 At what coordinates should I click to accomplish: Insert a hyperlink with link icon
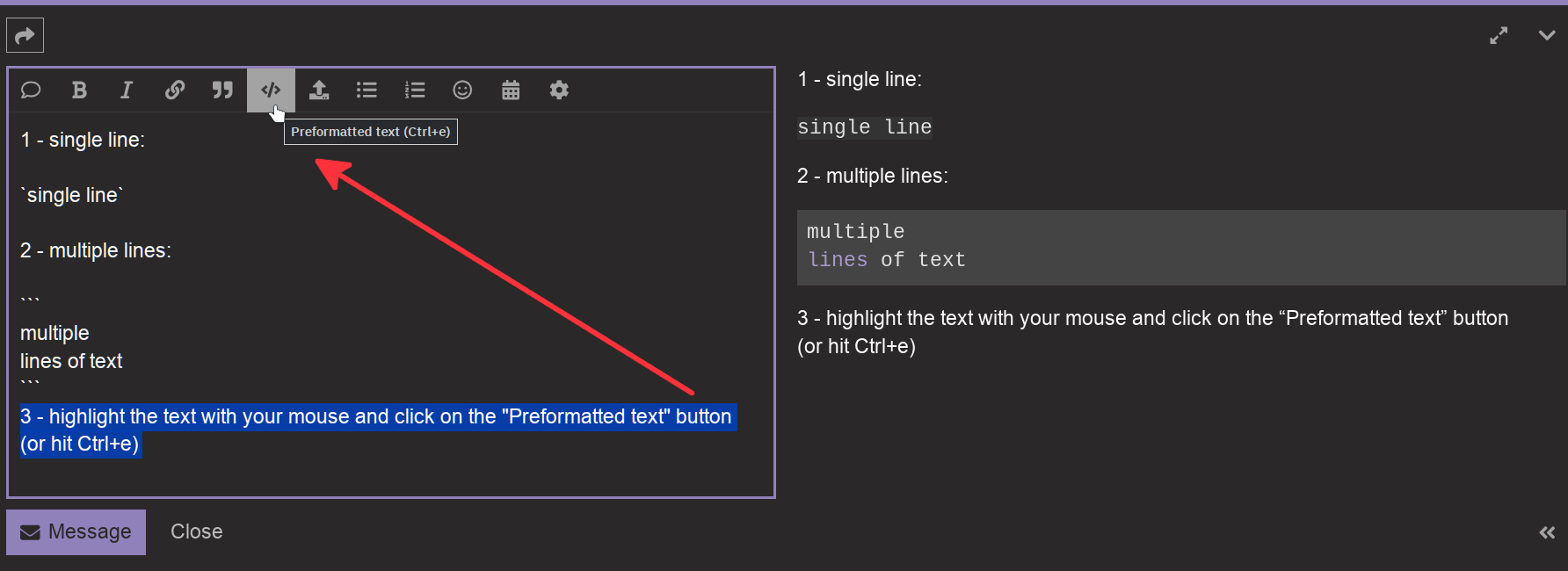175,90
